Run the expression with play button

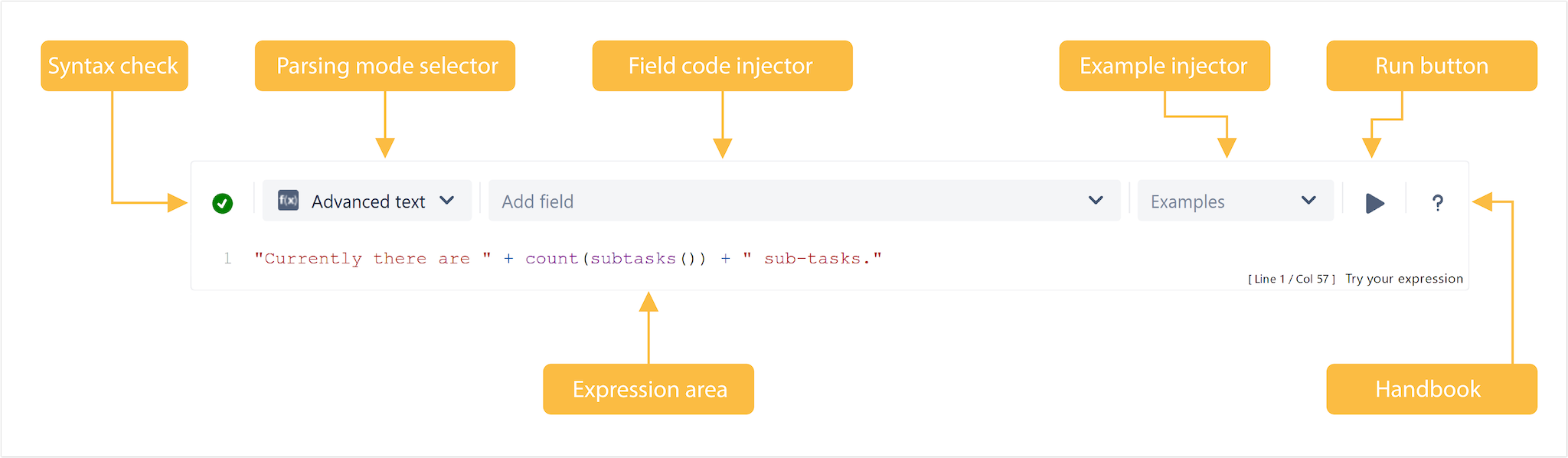coord(1375,203)
